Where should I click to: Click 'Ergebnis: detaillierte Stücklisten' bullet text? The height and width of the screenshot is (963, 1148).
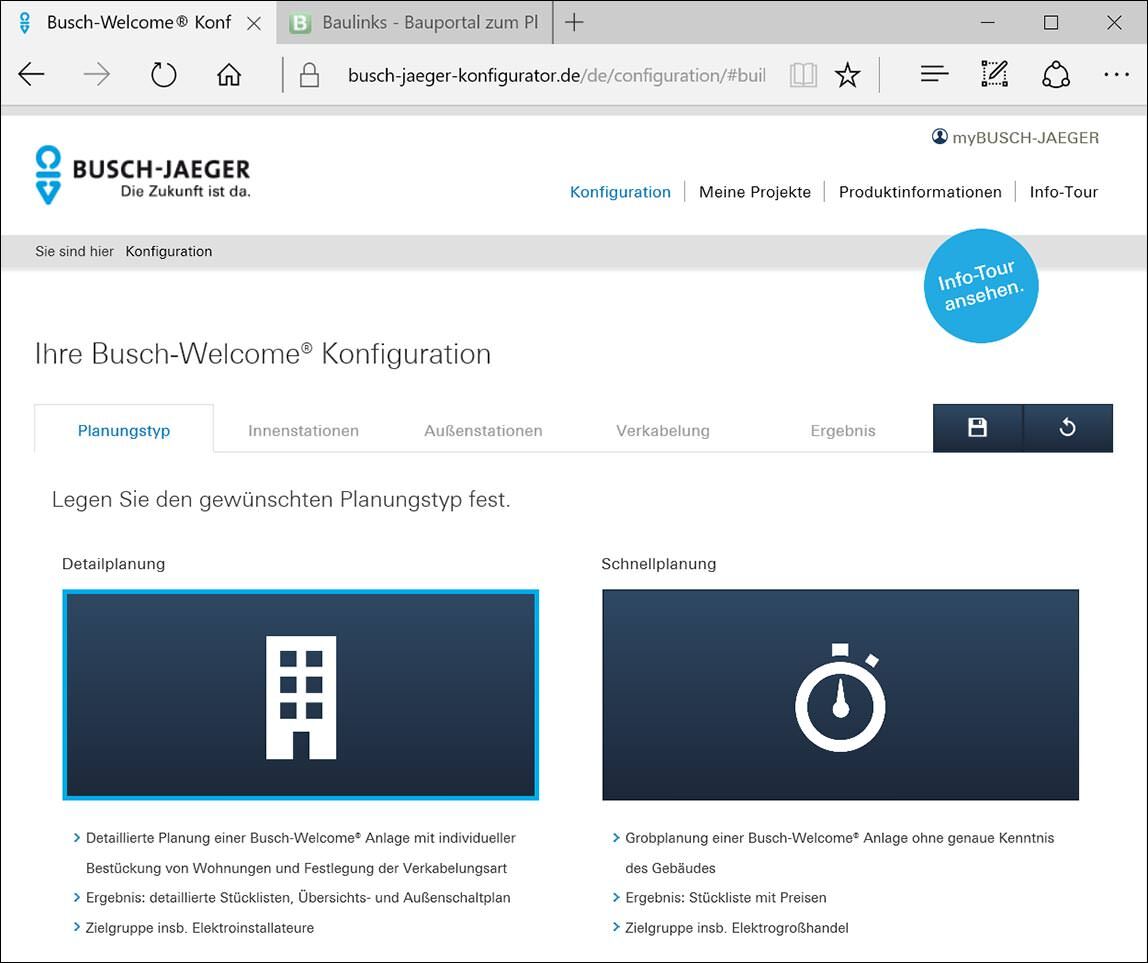pyautogui.click(x=298, y=898)
